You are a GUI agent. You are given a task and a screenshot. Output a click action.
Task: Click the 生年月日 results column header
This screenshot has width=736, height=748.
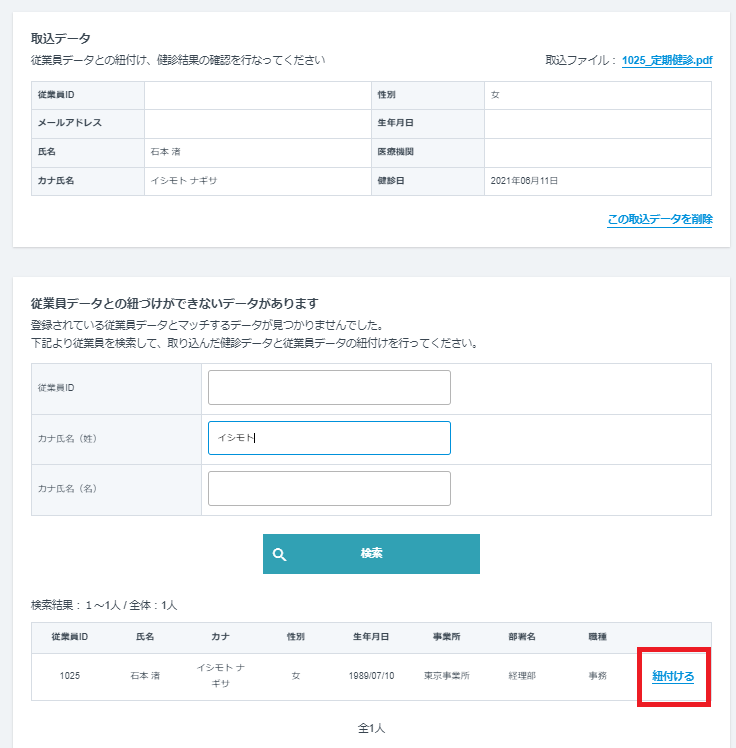point(371,637)
